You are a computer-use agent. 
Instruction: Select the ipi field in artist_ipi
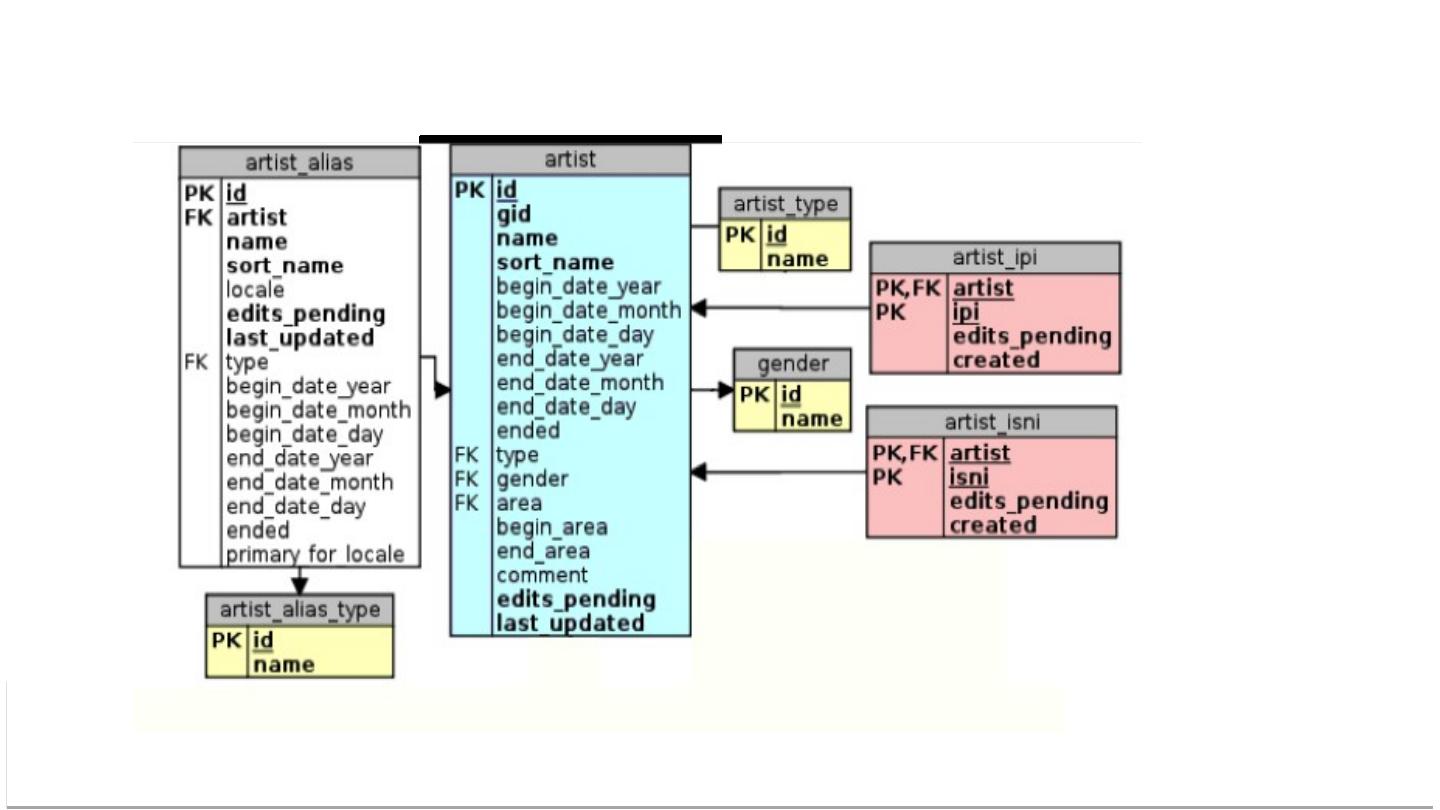(968, 312)
